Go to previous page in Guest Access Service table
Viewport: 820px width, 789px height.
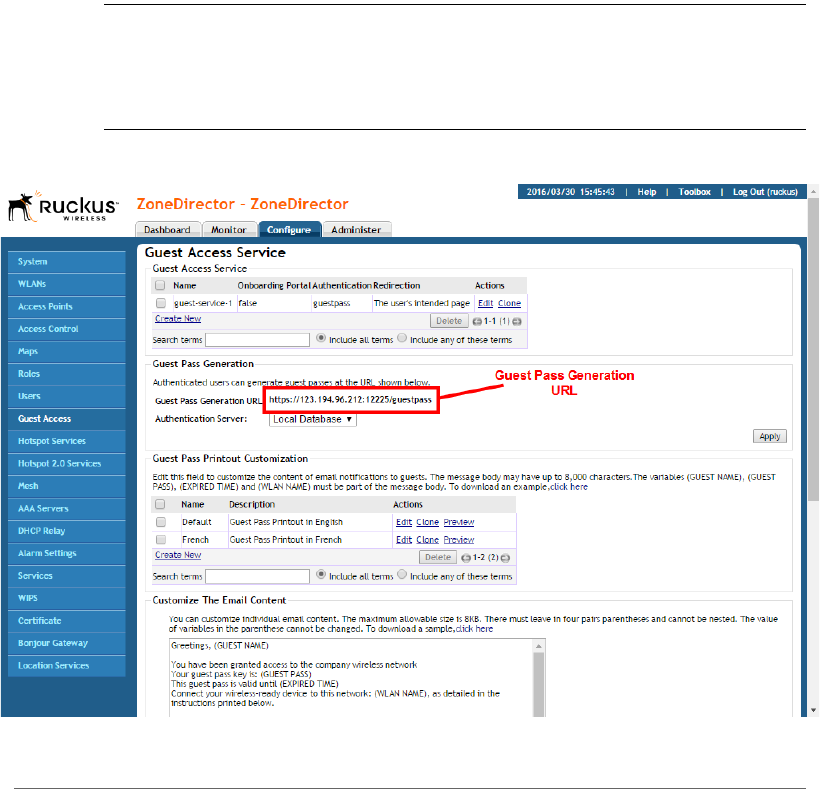coord(477,322)
